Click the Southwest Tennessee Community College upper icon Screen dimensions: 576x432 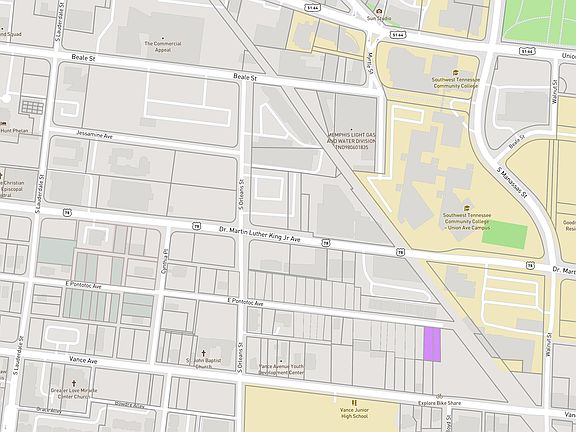(x=456, y=72)
